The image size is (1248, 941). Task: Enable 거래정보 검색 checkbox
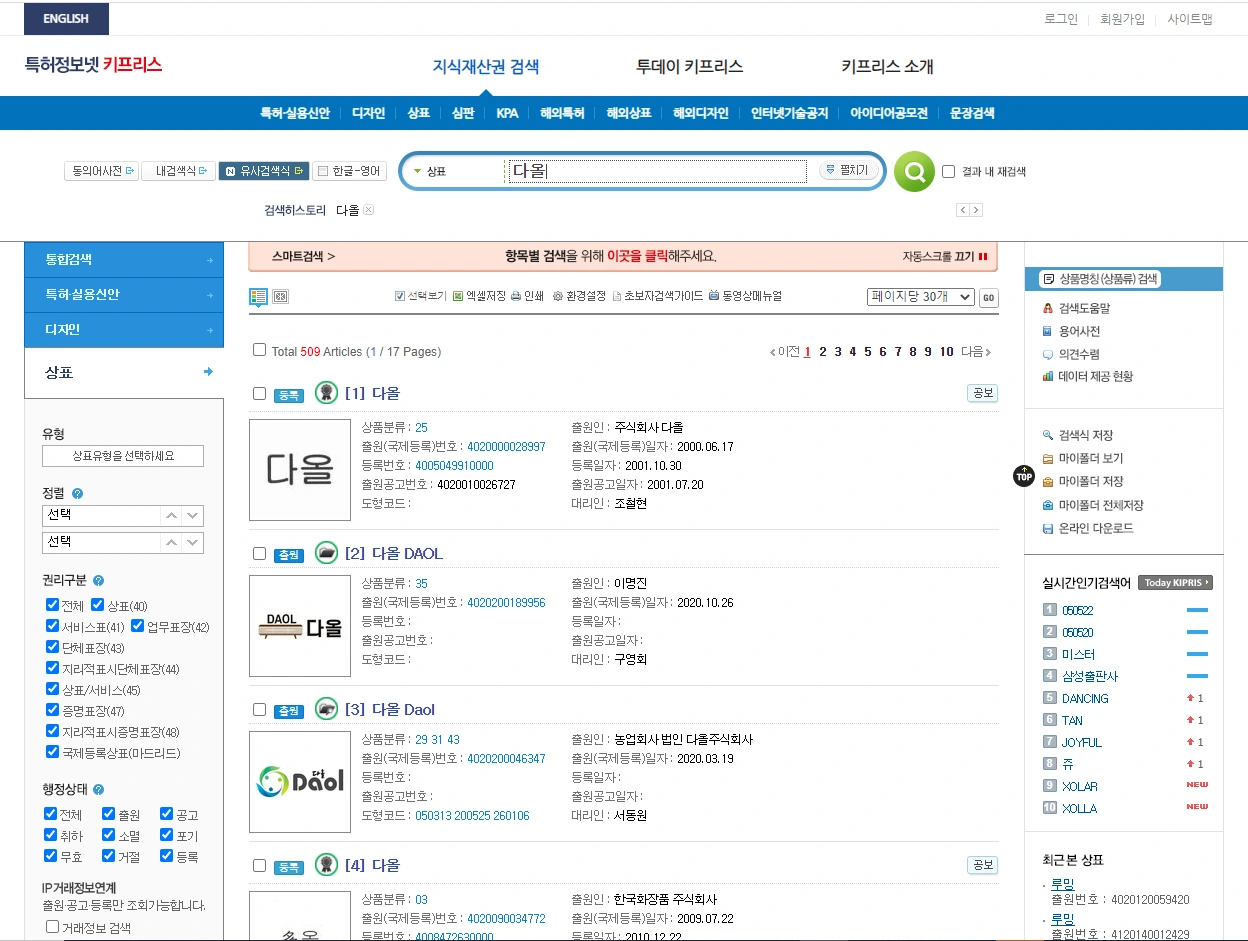coord(52,927)
